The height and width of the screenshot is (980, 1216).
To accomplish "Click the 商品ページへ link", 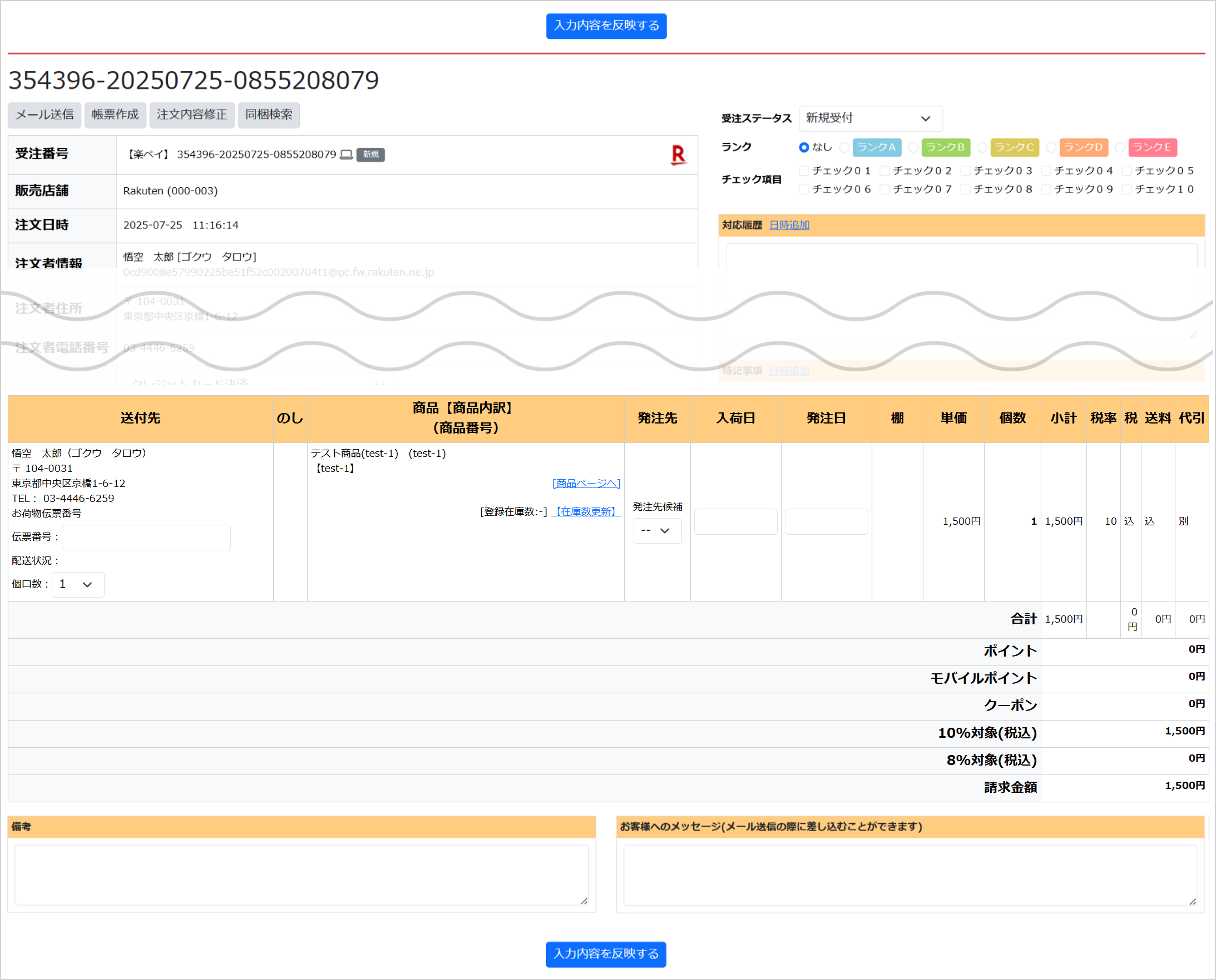I will tap(586, 483).
